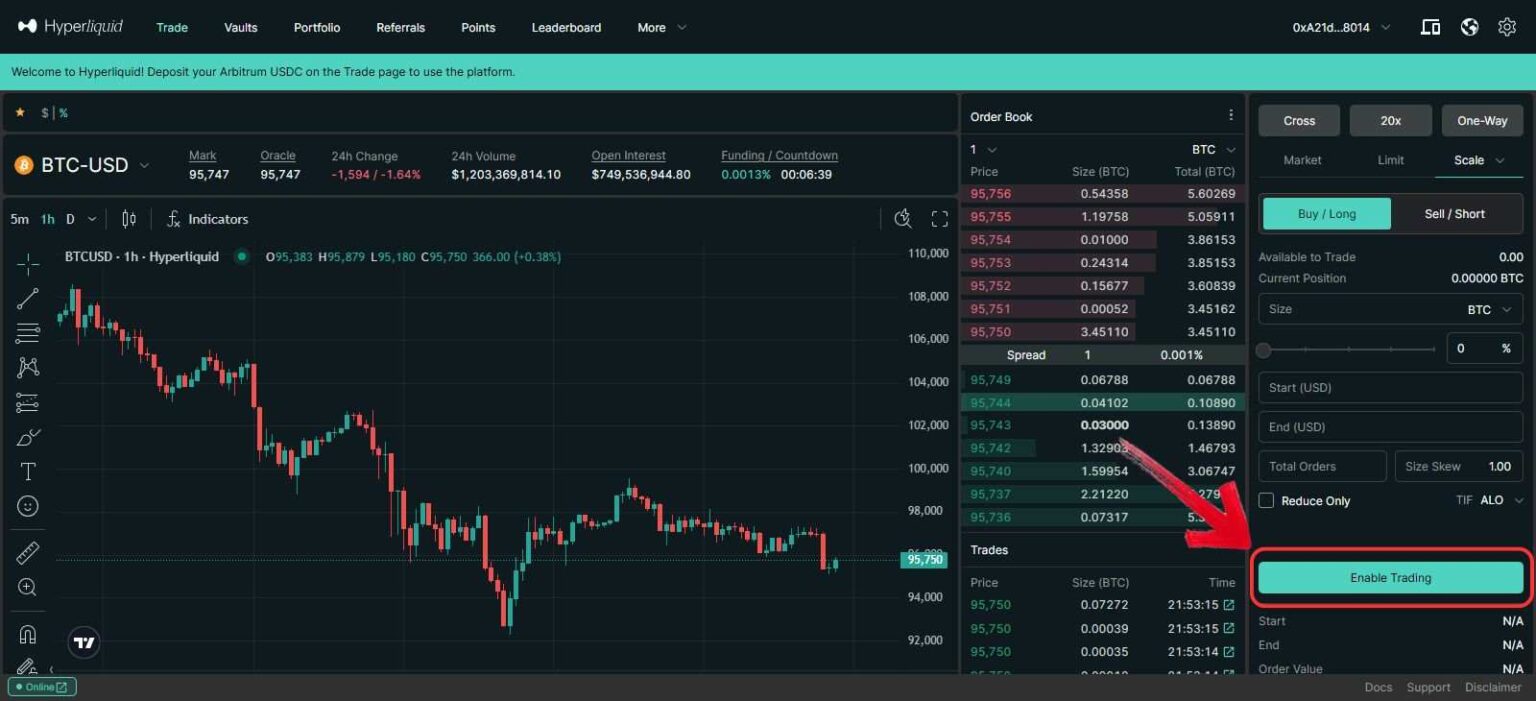Open the More menu dropdown
The height and width of the screenshot is (701, 1536).
click(661, 28)
